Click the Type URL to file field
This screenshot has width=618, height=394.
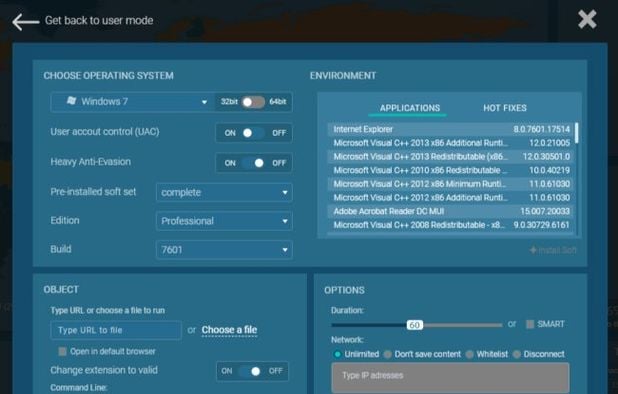click(116, 330)
